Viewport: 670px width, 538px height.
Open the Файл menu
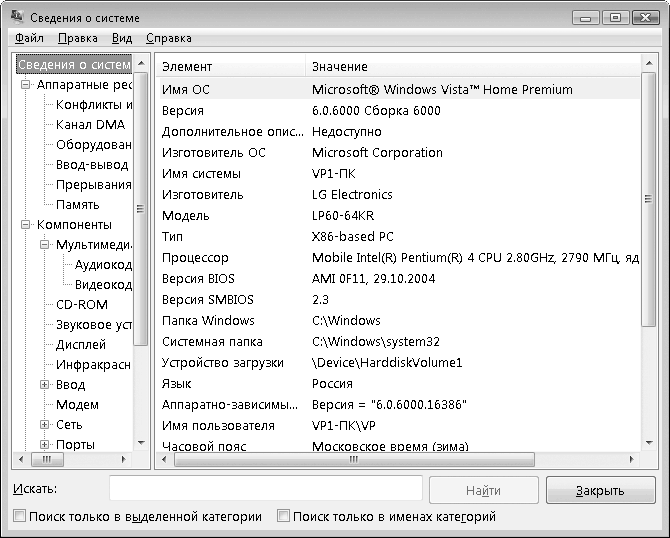(29, 38)
